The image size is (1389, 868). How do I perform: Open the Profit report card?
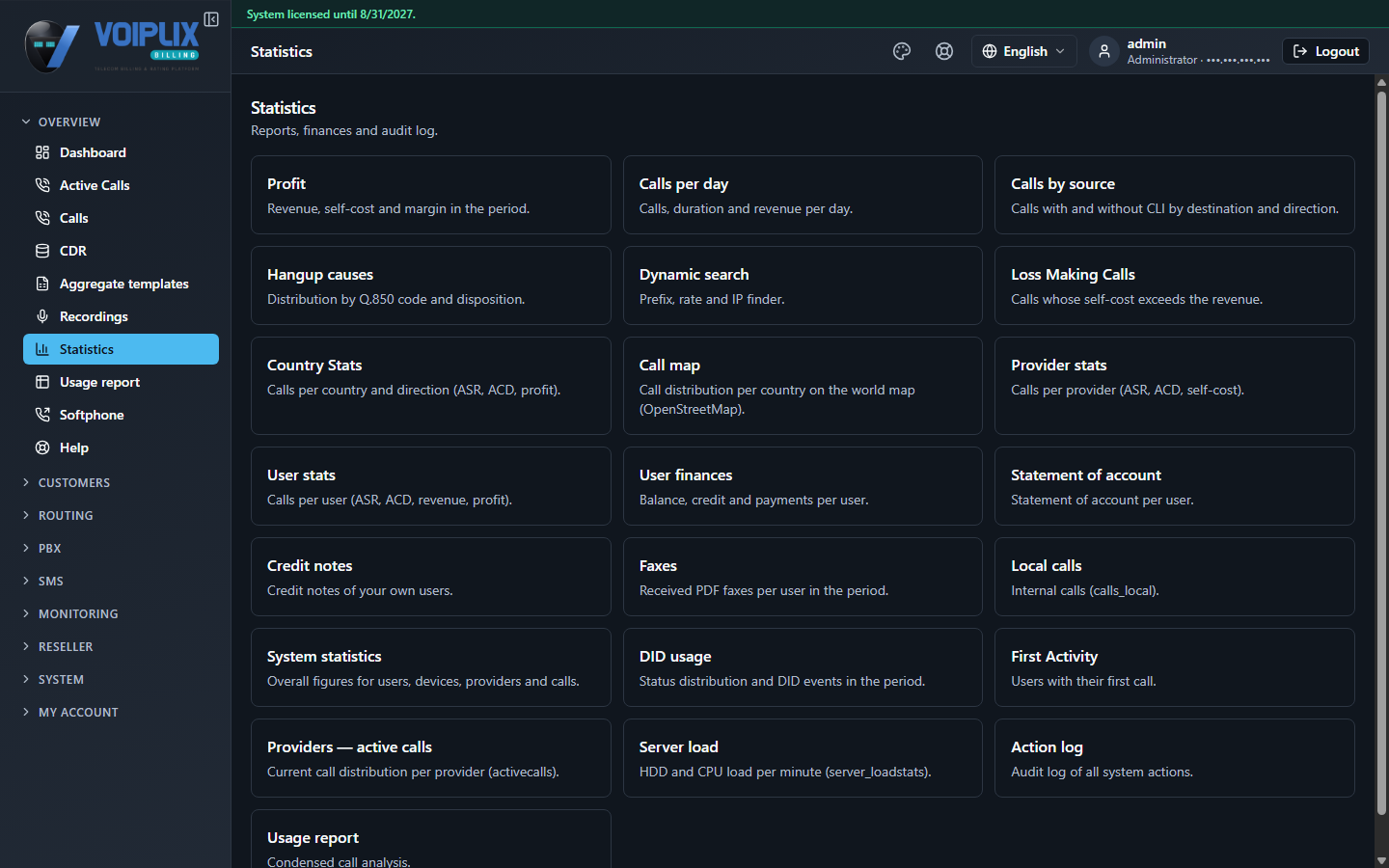click(x=431, y=195)
